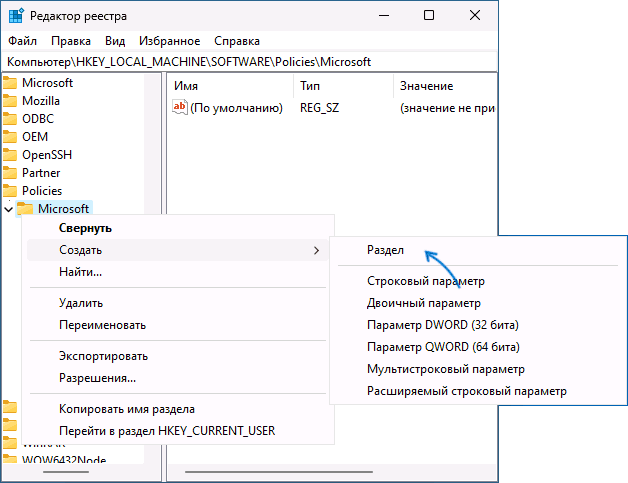Open Разрешения... from the context menu

pyautogui.click(x=178, y=378)
